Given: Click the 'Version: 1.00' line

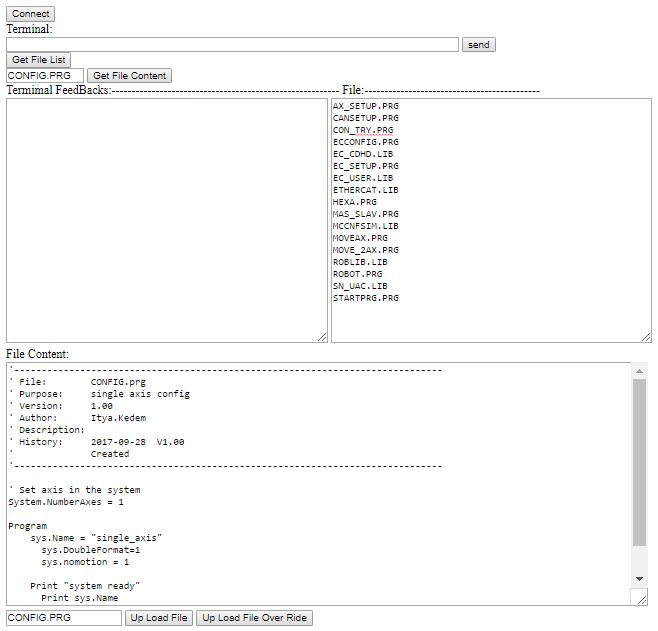Looking at the screenshot, I should click(61, 406).
